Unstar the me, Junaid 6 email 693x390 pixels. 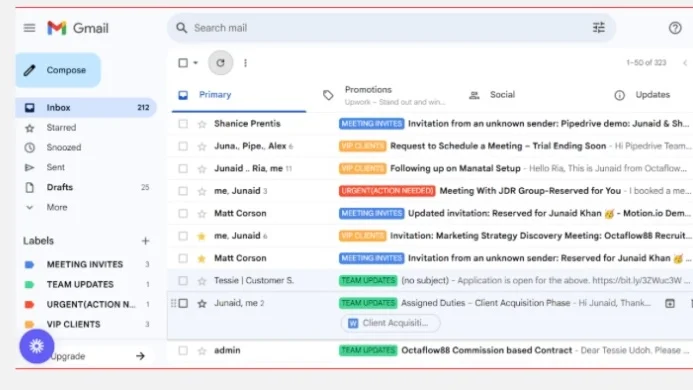pos(202,236)
